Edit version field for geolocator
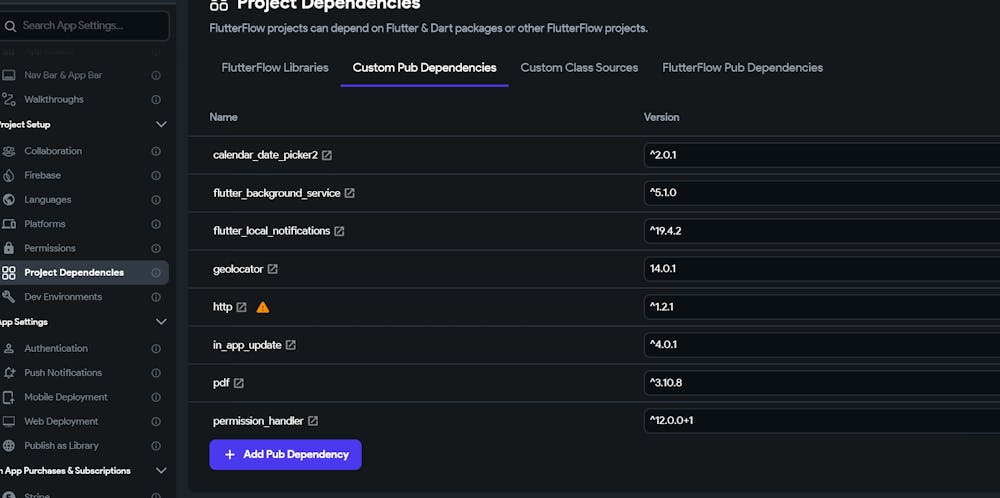This screenshot has width=1000, height=498. click(820, 269)
